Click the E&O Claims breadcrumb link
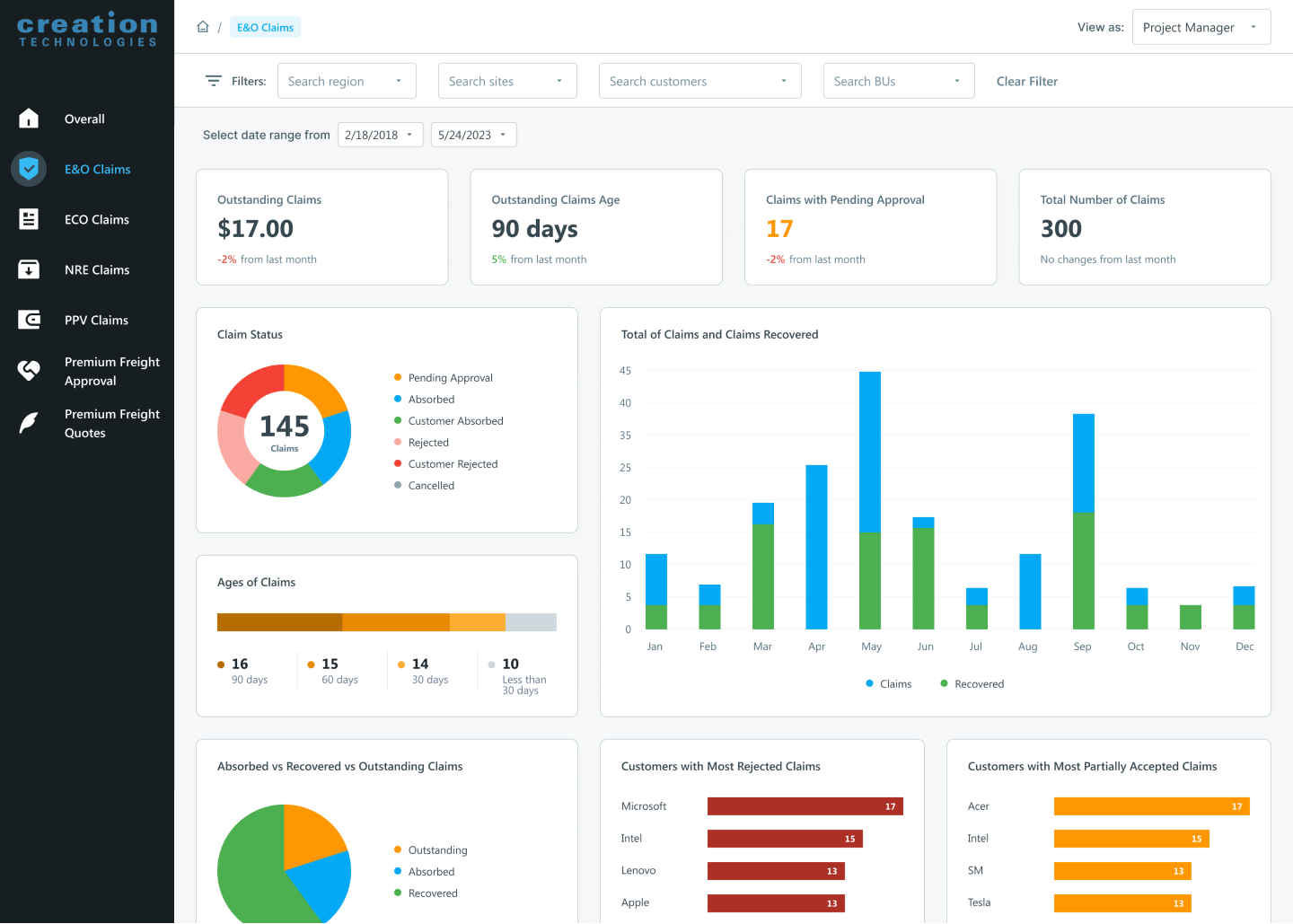Image resolution: width=1293 pixels, height=924 pixels. click(x=265, y=28)
